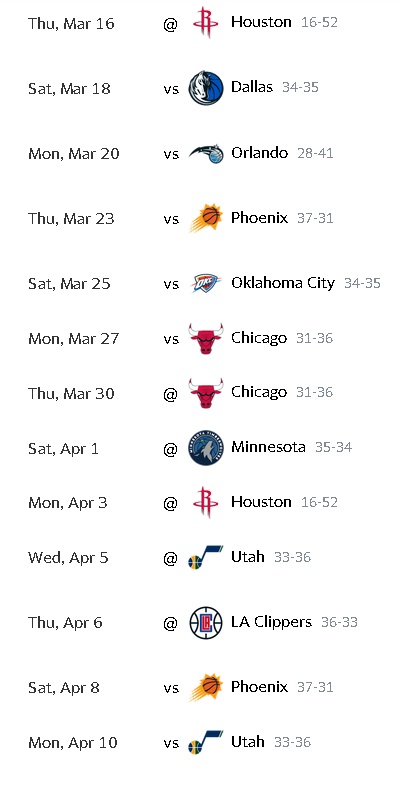This screenshot has height=800, width=402.
Task: Click the Chicago Bulls logo for Mar 30
Action: [206, 393]
